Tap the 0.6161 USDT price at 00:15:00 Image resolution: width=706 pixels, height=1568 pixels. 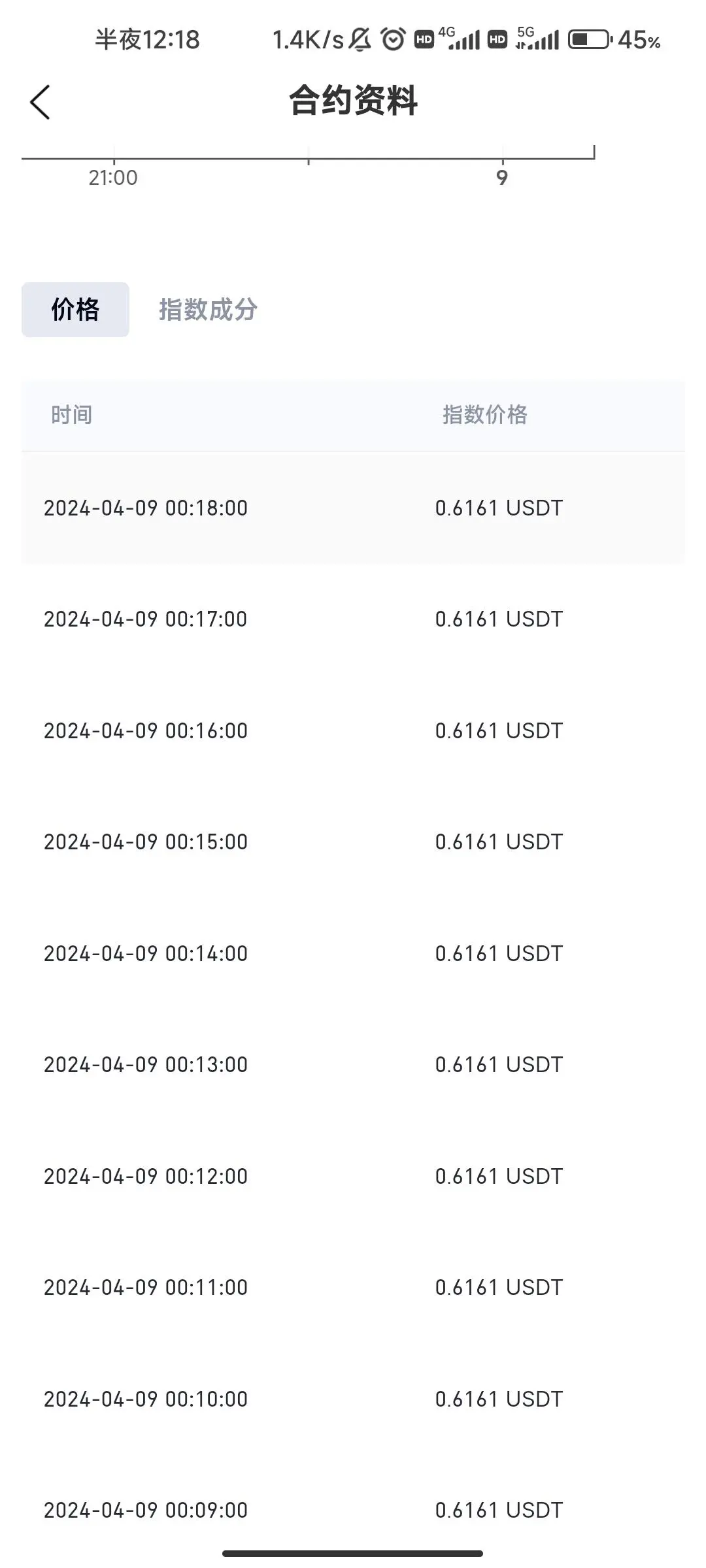click(499, 841)
